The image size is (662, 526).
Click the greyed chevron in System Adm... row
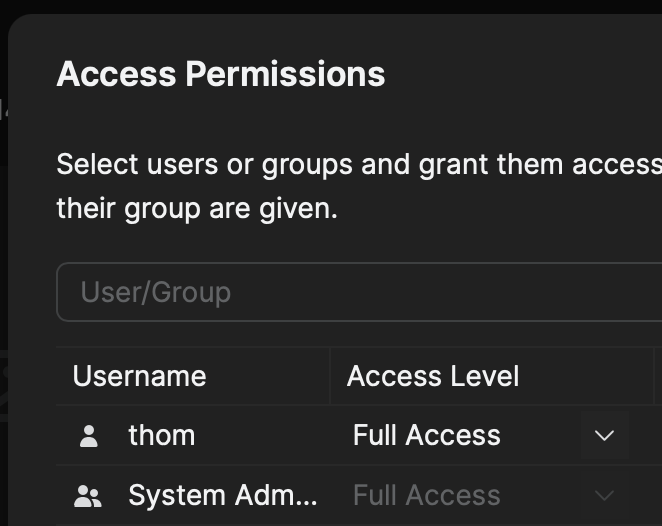[604, 495]
